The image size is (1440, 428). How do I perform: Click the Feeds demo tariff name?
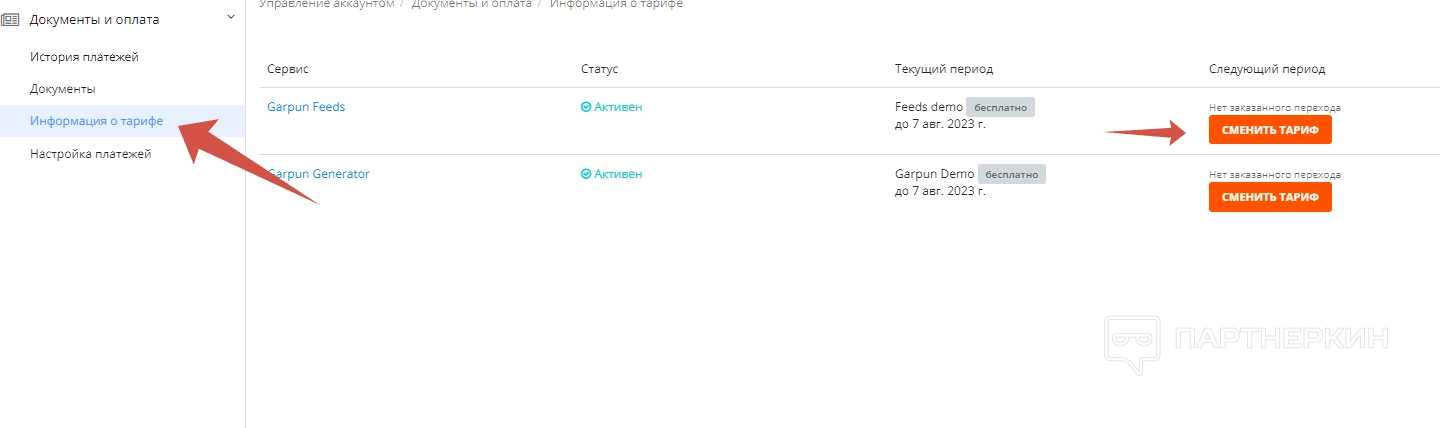pos(929,107)
